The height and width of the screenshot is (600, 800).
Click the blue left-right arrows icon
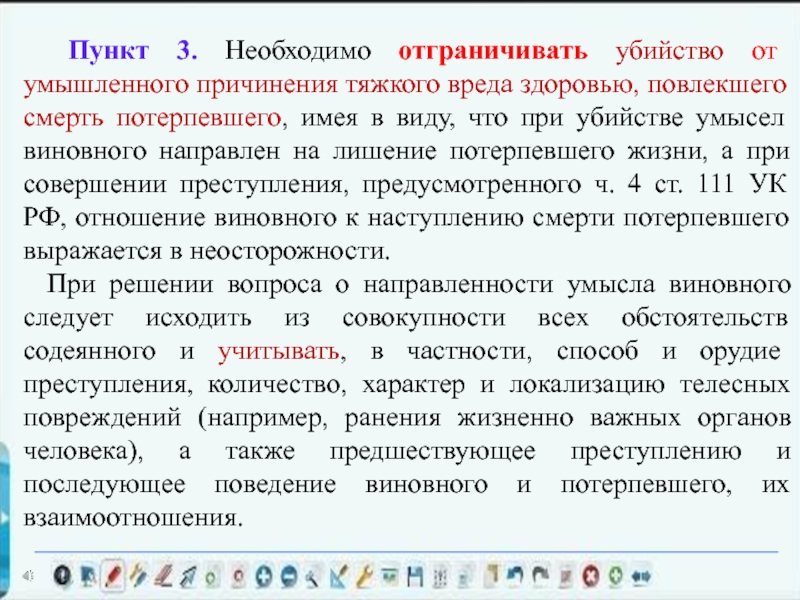click(641, 577)
